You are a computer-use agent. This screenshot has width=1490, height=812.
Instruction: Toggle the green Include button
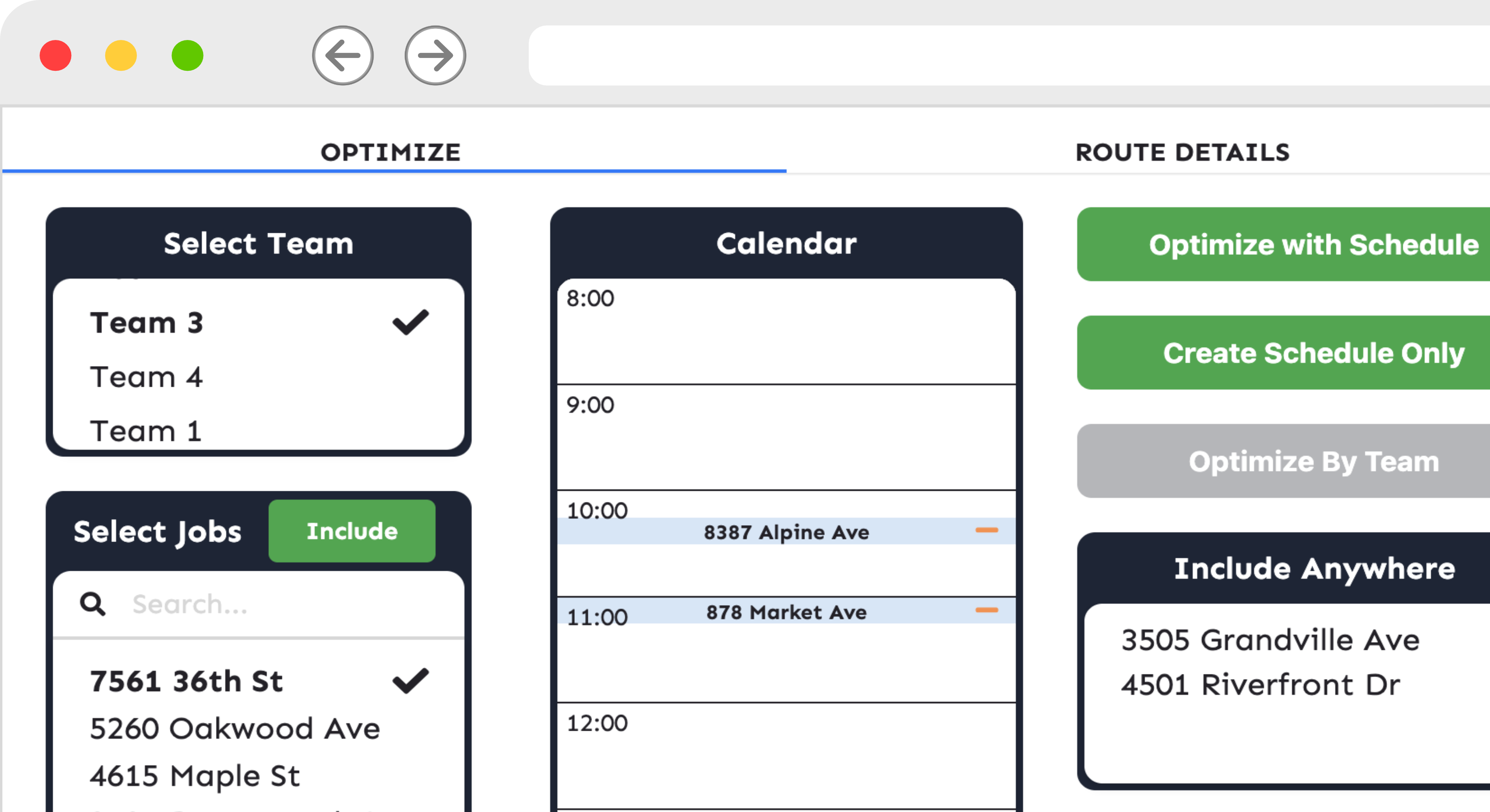(x=352, y=531)
